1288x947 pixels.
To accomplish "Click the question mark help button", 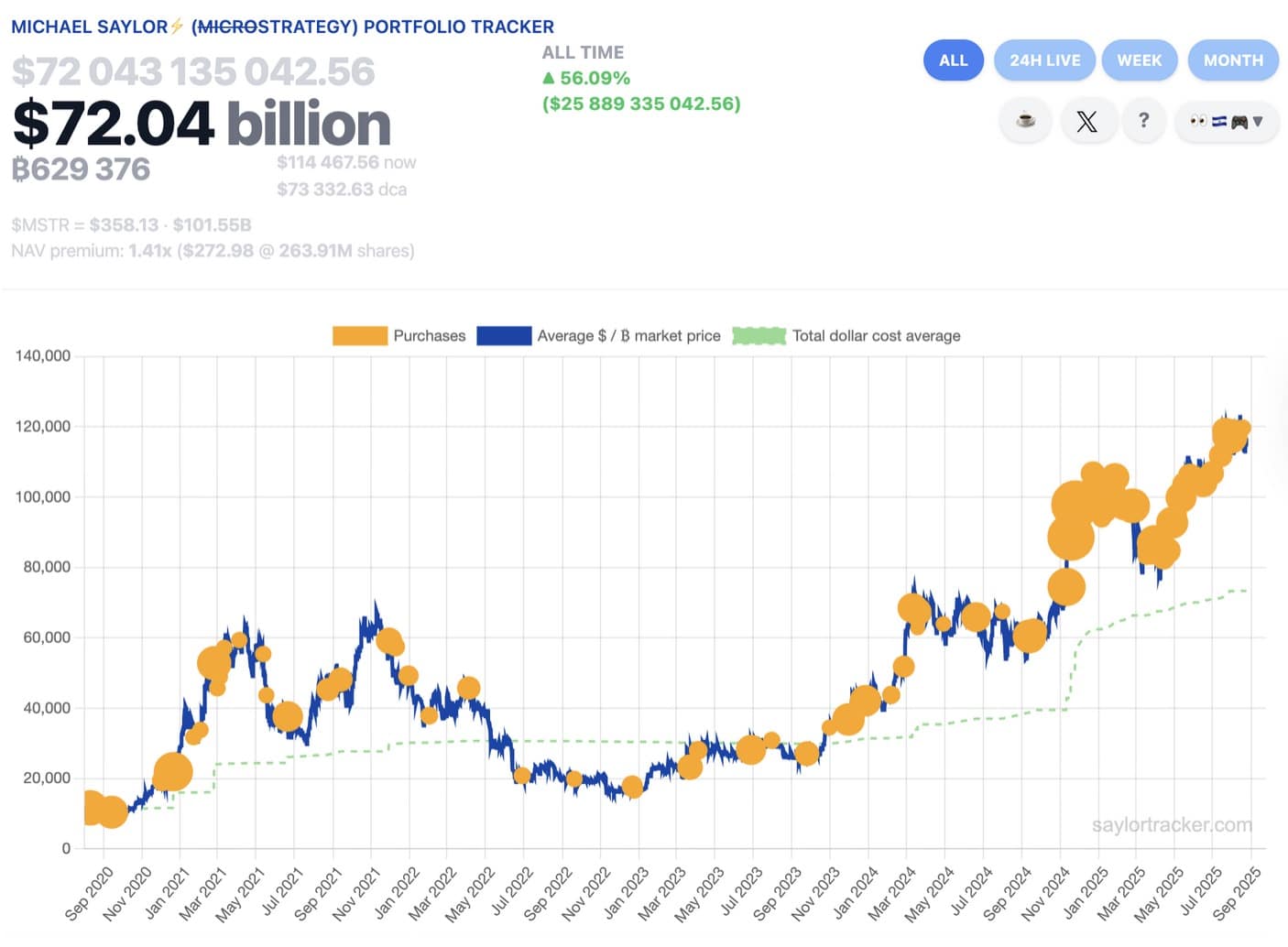I will coord(1143,120).
